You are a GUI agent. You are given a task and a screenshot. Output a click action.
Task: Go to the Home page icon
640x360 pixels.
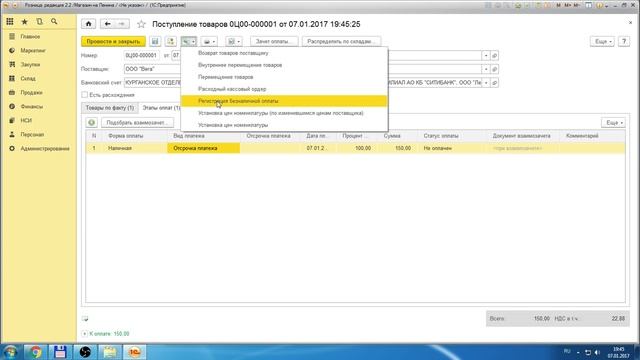(x=89, y=24)
